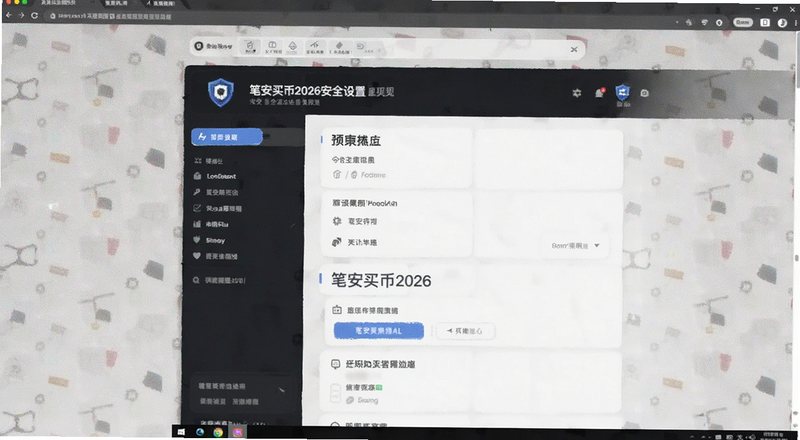The width and height of the screenshot is (800, 440).
Task: Open the LonDosent sidebar item
Action: tap(221, 176)
